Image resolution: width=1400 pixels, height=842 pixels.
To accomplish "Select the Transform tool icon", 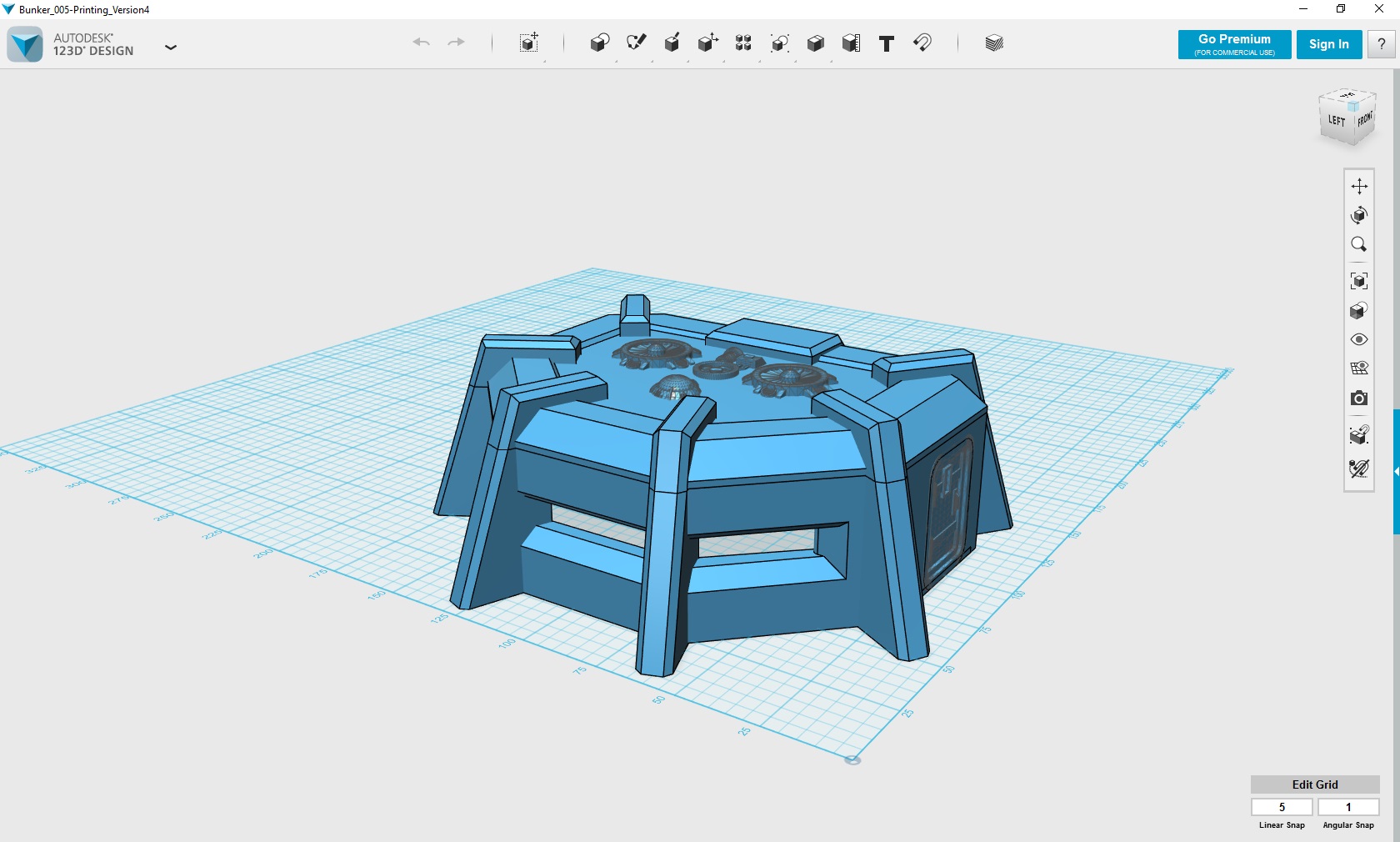I will [529, 43].
